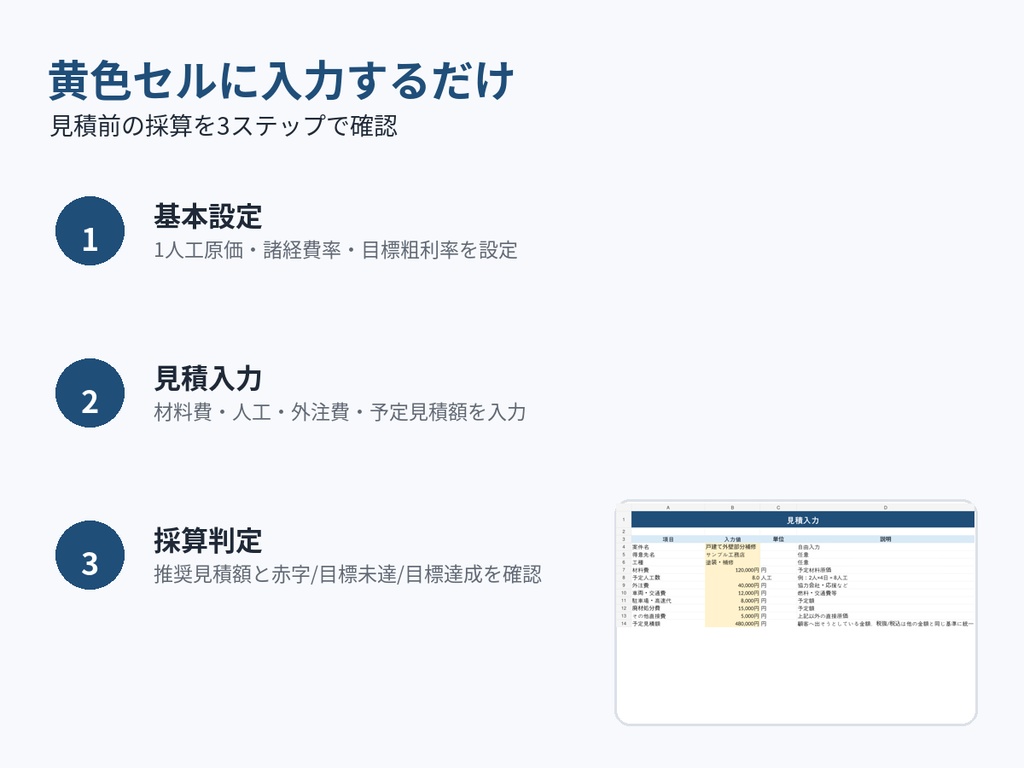The image size is (1024, 768).
Task: Click the '項目' header cell
Action: pos(668,539)
